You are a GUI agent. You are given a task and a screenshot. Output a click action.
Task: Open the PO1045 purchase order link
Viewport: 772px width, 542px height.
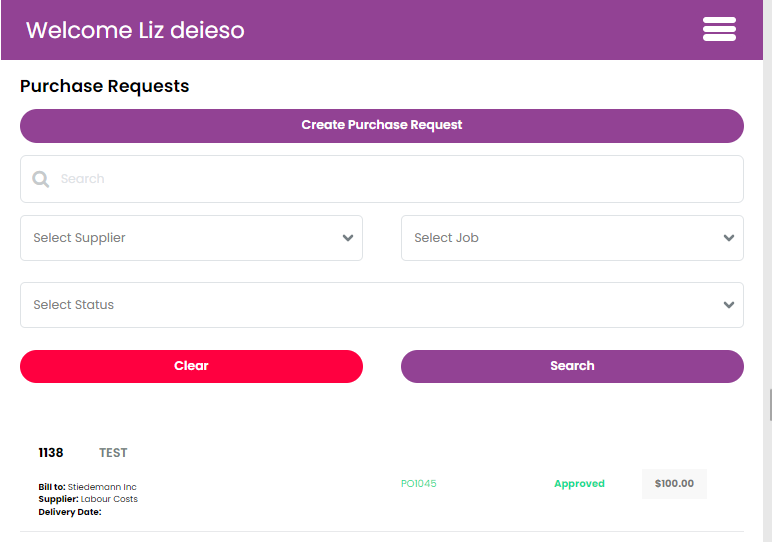pos(418,483)
